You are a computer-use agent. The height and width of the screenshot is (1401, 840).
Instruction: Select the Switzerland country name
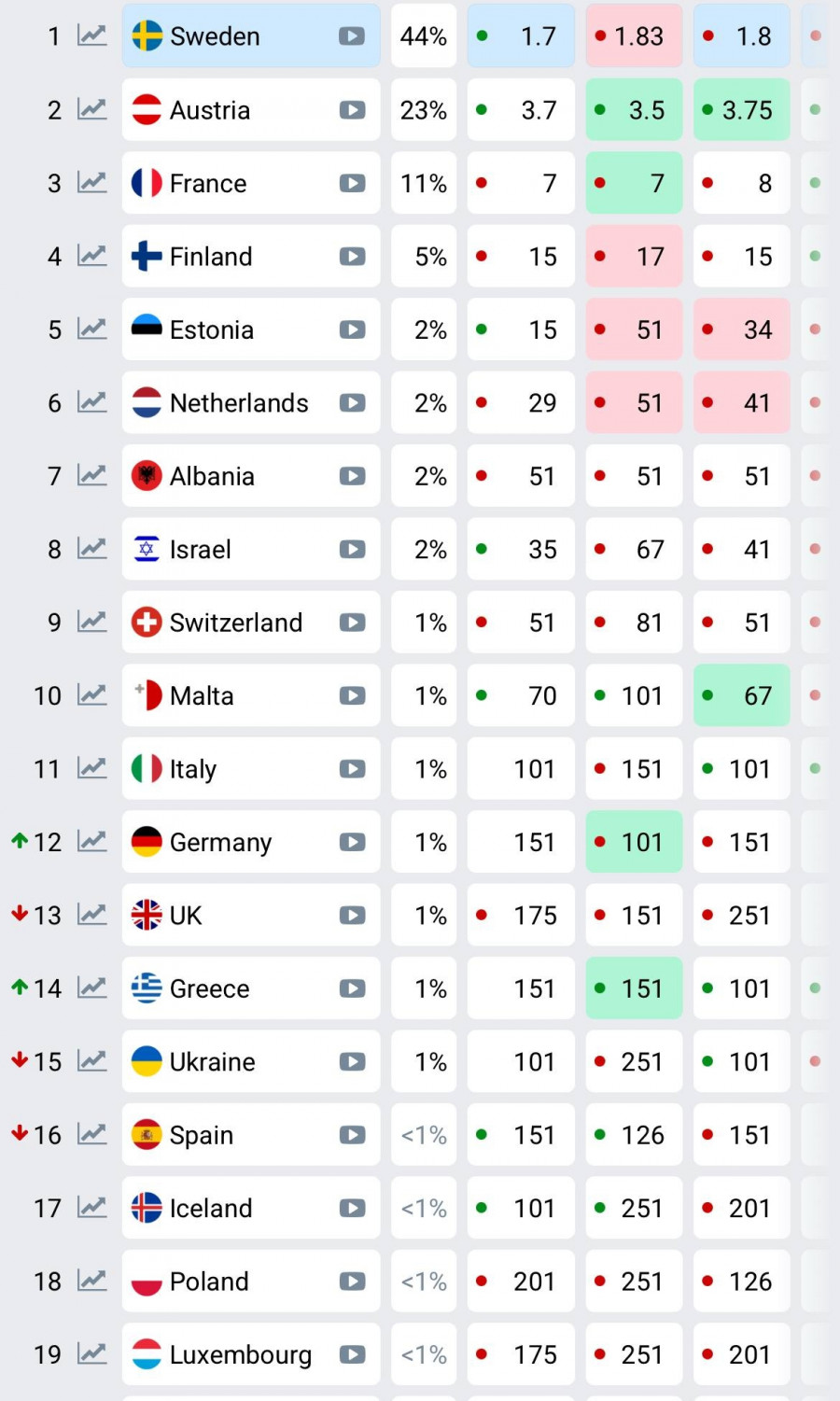pyautogui.click(x=236, y=623)
